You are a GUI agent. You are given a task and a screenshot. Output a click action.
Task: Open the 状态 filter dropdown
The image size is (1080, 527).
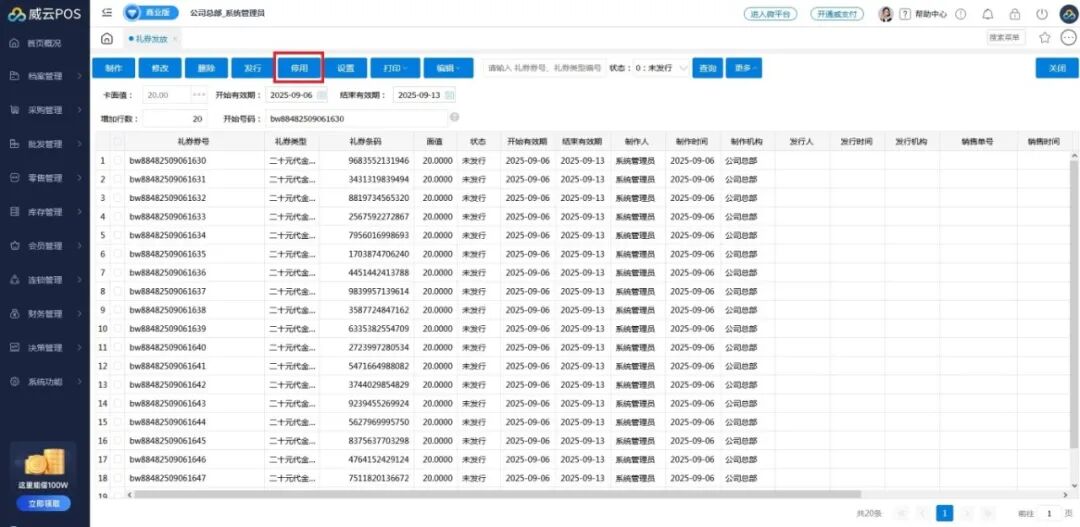point(665,68)
